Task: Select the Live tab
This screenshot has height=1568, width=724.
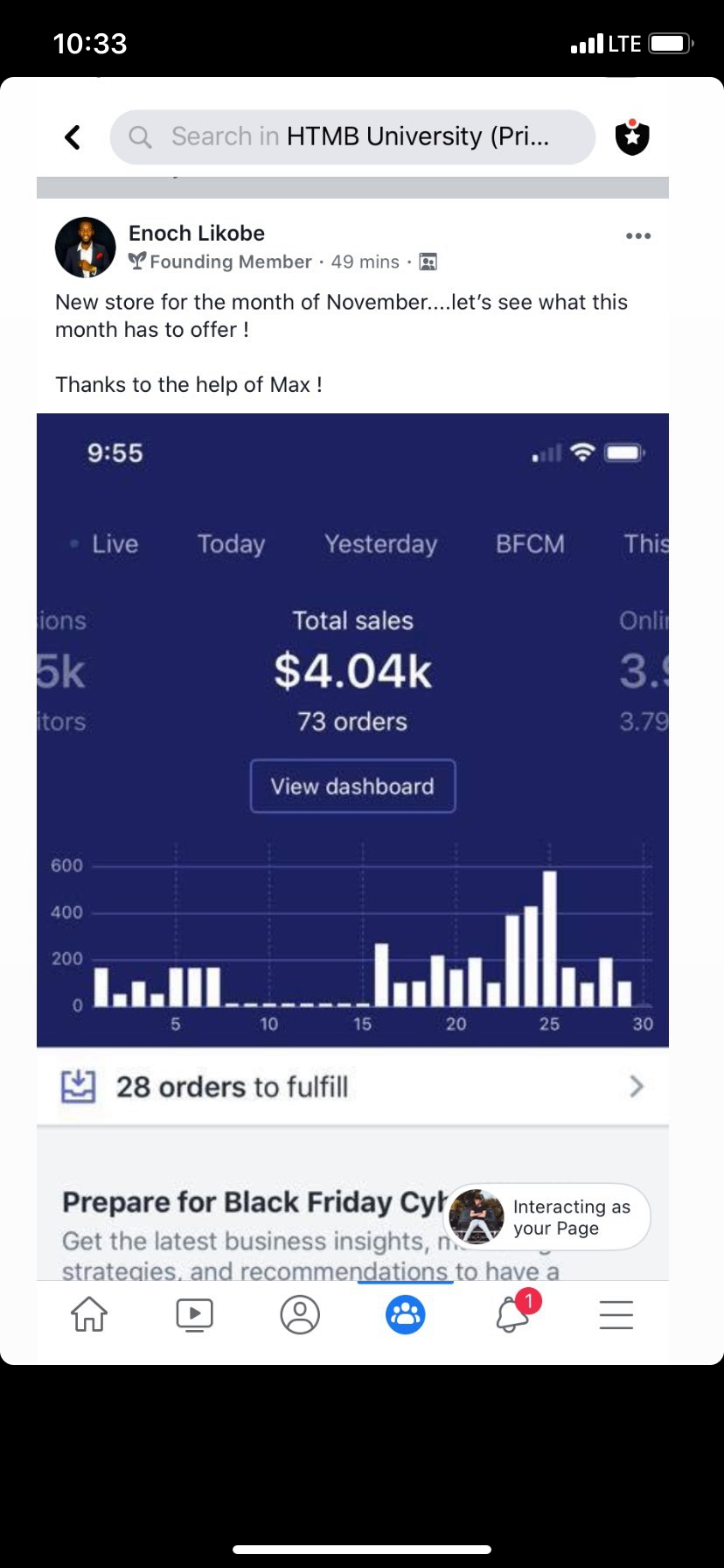Action: 114,544
